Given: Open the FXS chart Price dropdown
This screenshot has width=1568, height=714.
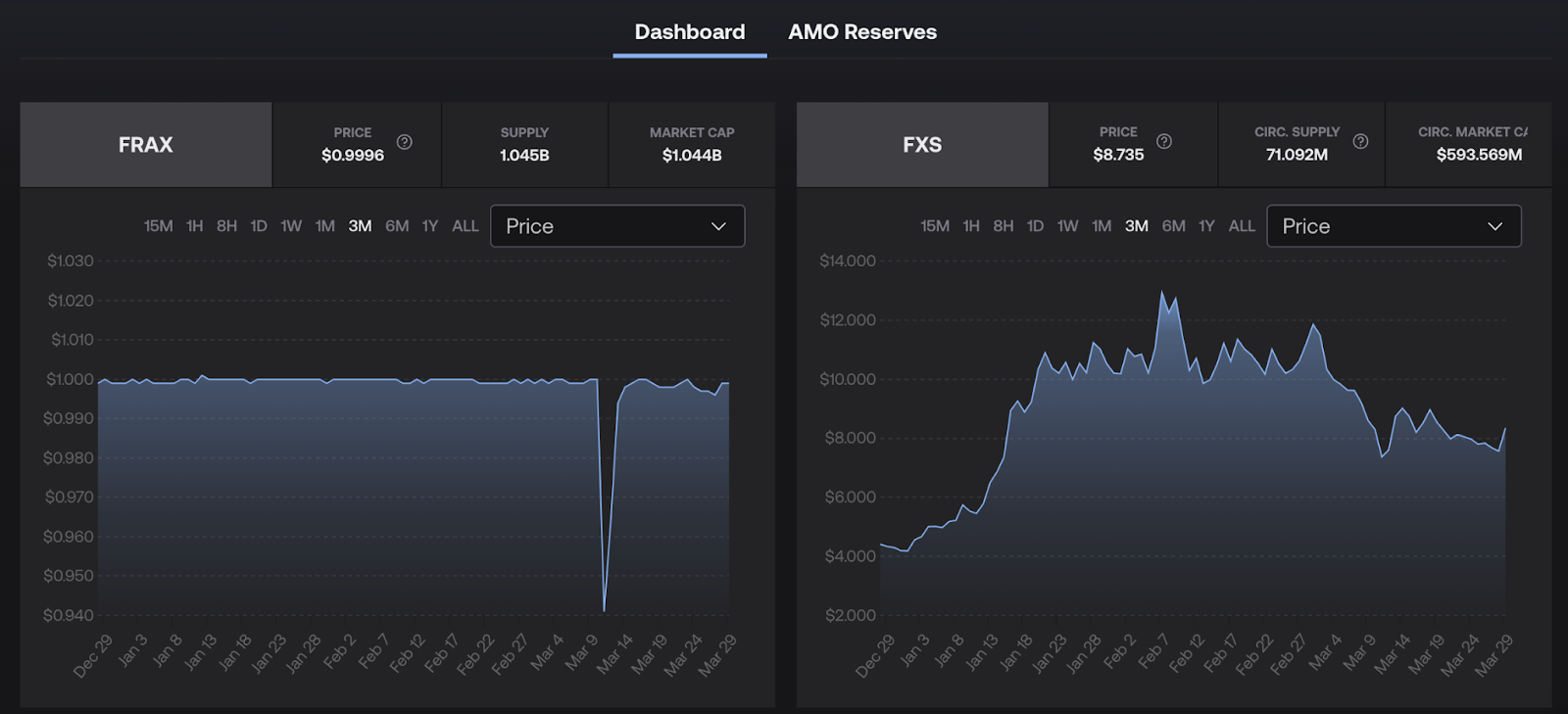Looking at the screenshot, I should pyautogui.click(x=1393, y=226).
